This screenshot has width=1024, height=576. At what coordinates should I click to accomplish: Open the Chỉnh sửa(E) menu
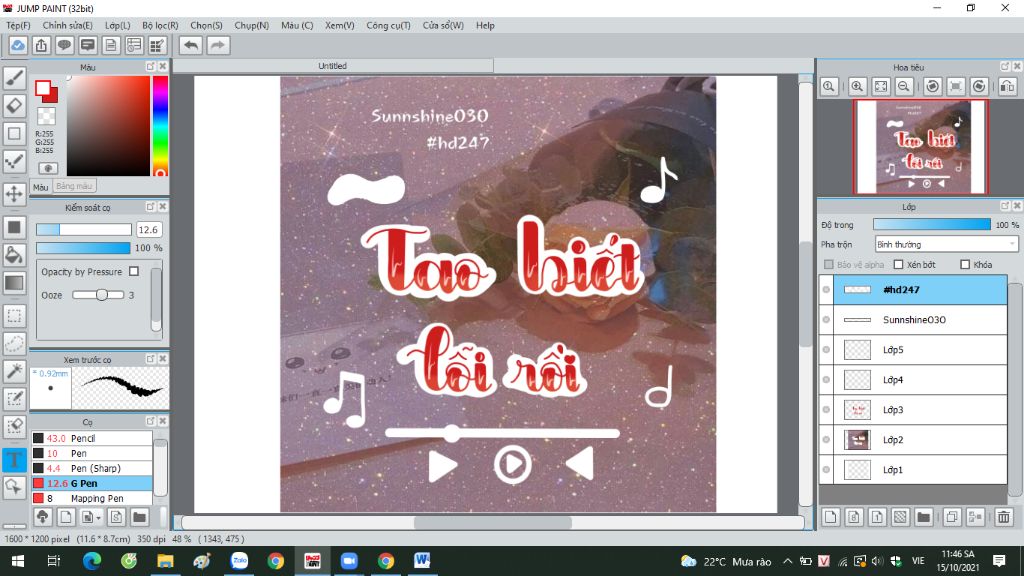[67, 25]
